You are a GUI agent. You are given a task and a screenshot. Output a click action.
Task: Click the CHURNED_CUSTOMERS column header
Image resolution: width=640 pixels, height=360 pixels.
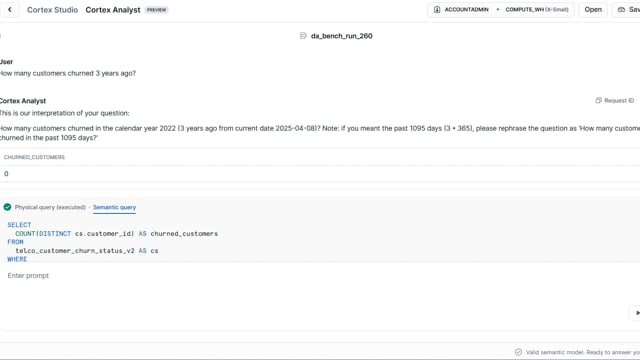tap(34, 157)
